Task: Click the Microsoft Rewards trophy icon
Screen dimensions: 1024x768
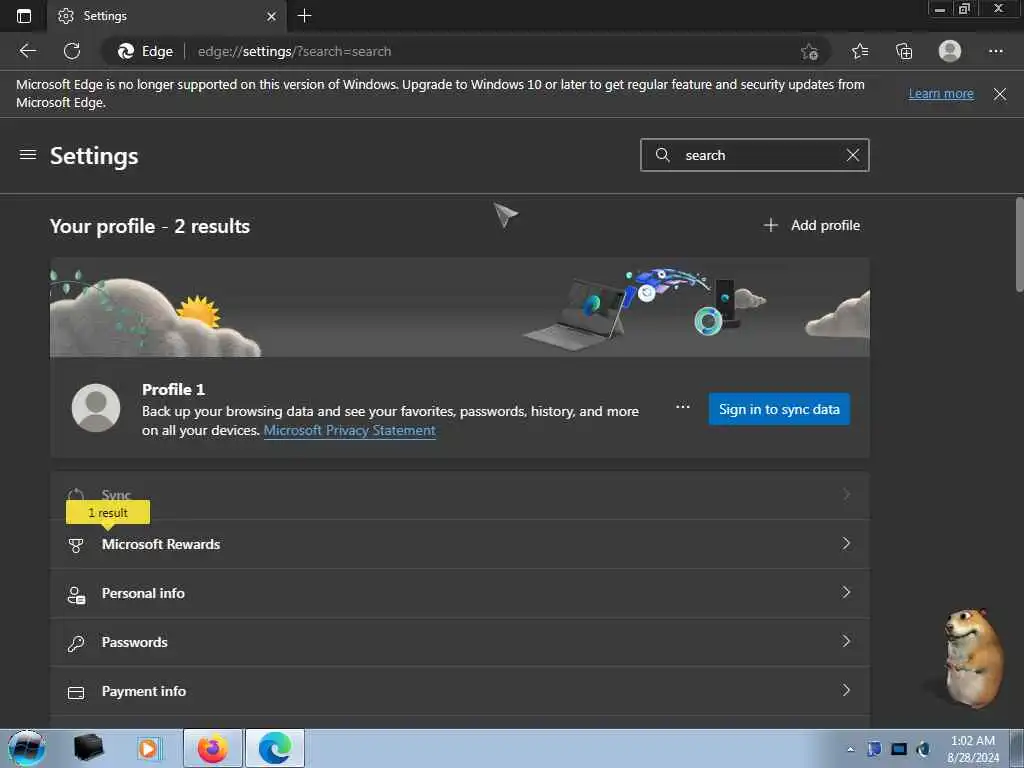Action: [x=76, y=545]
